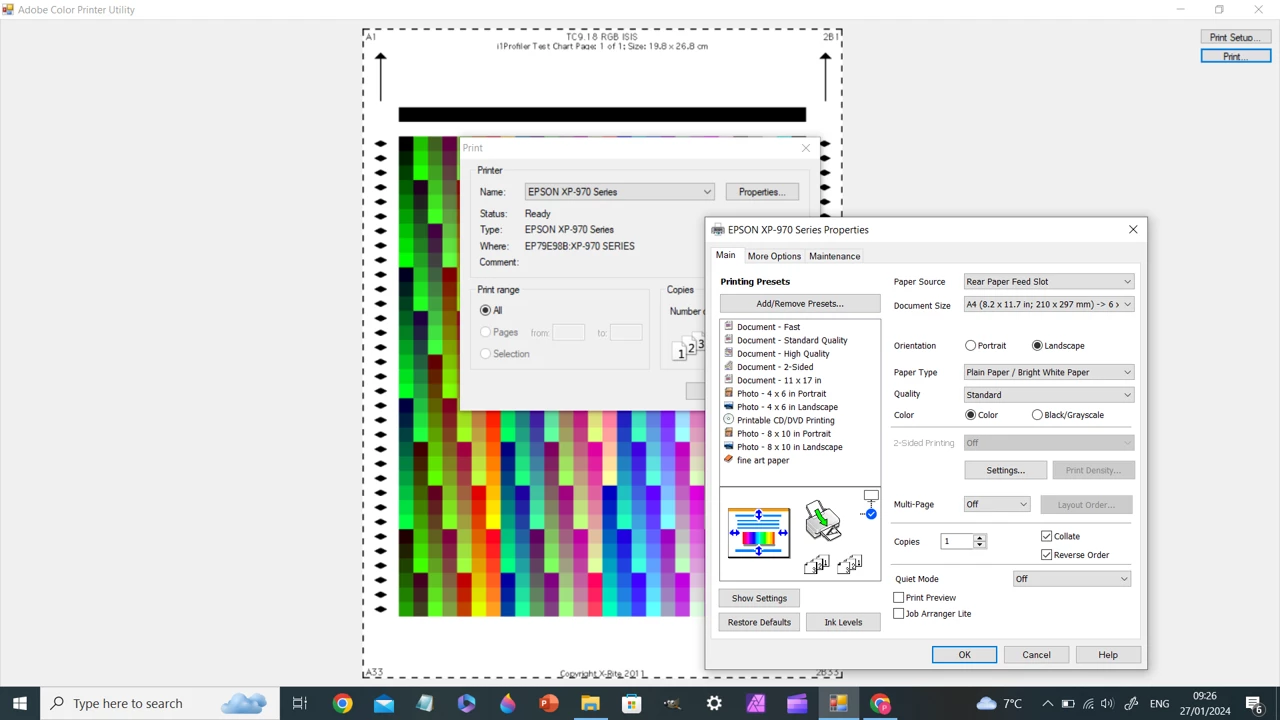Open the Chrome profile icon next to the clock side

click(x=880, y=703)
